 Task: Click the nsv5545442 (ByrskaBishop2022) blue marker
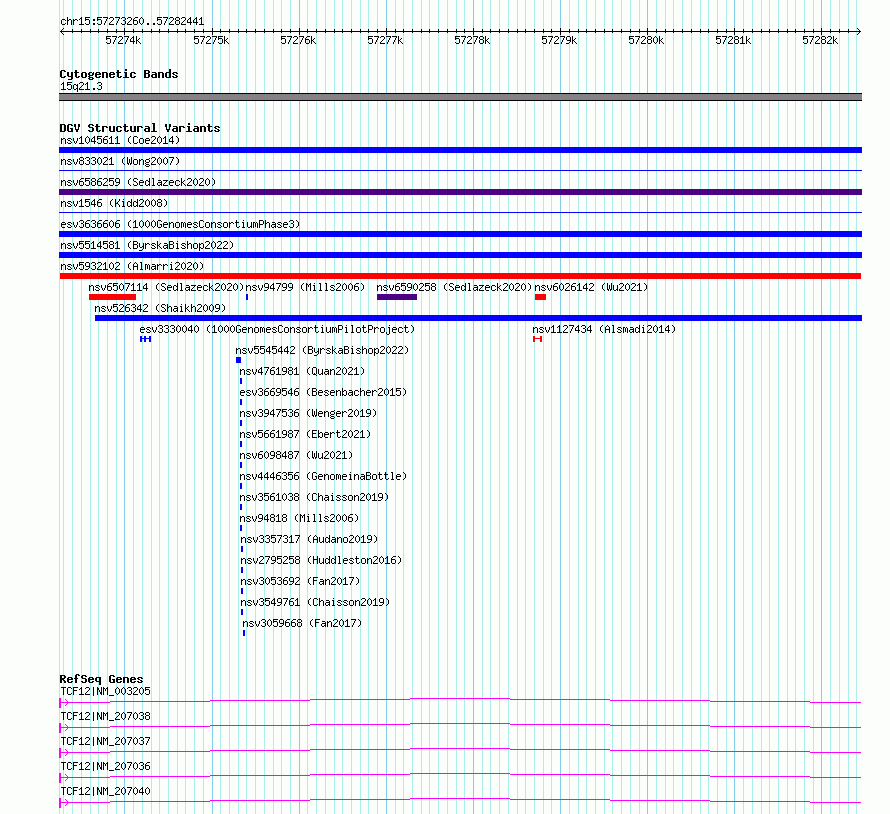[x=238, y=360]
